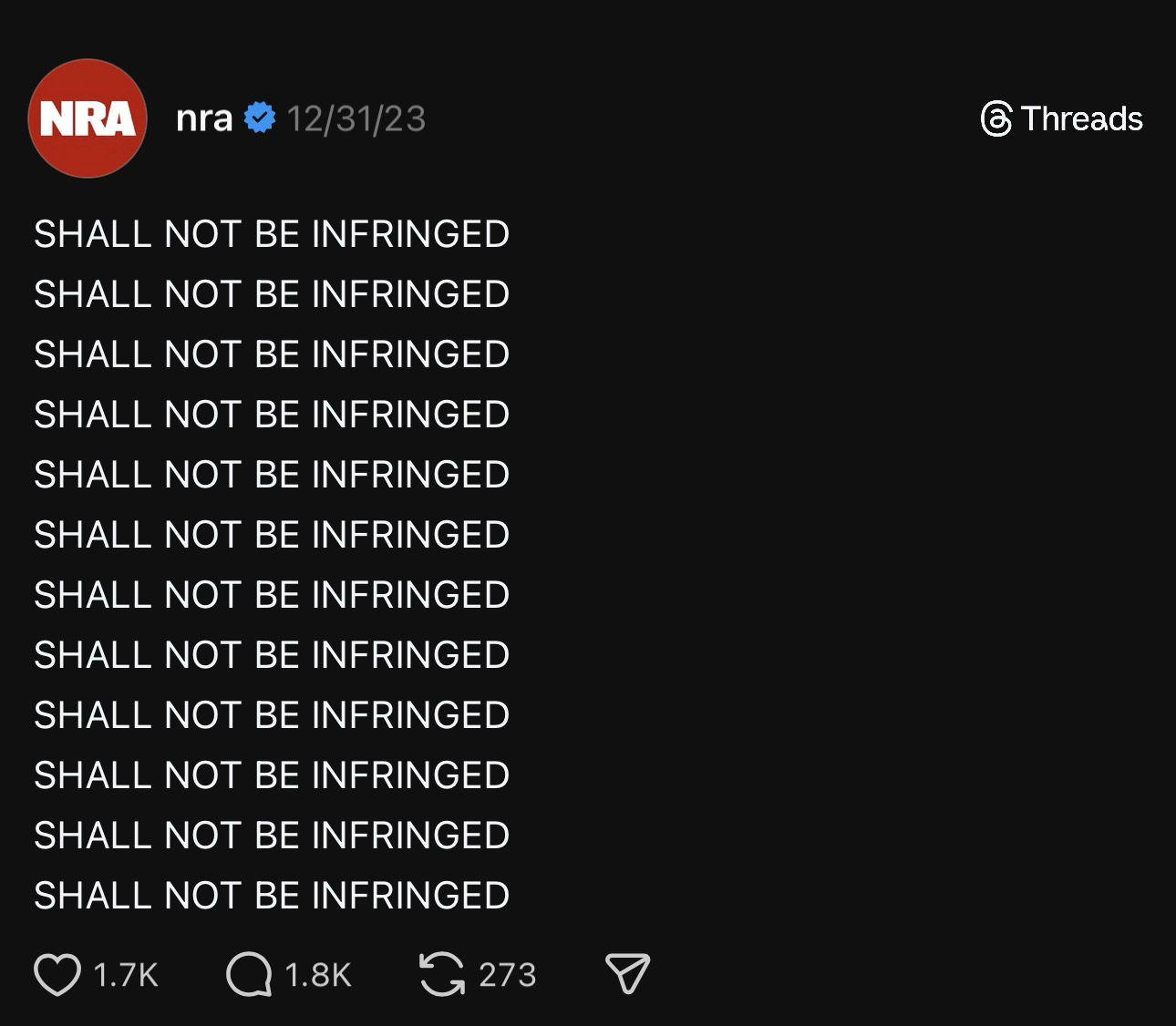Click the second SHALL NOT BE INFRINGED line
The width and height of the screenshot is (1176, 1026).
pos(272,294)
